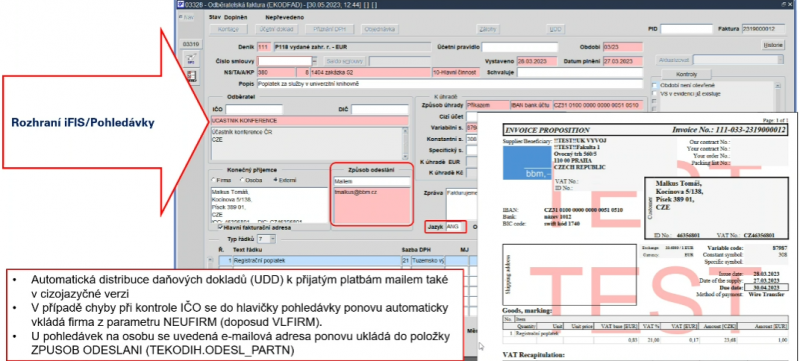Click the UDD button
This screenshot has height=361, width=800.
point(556,29)
